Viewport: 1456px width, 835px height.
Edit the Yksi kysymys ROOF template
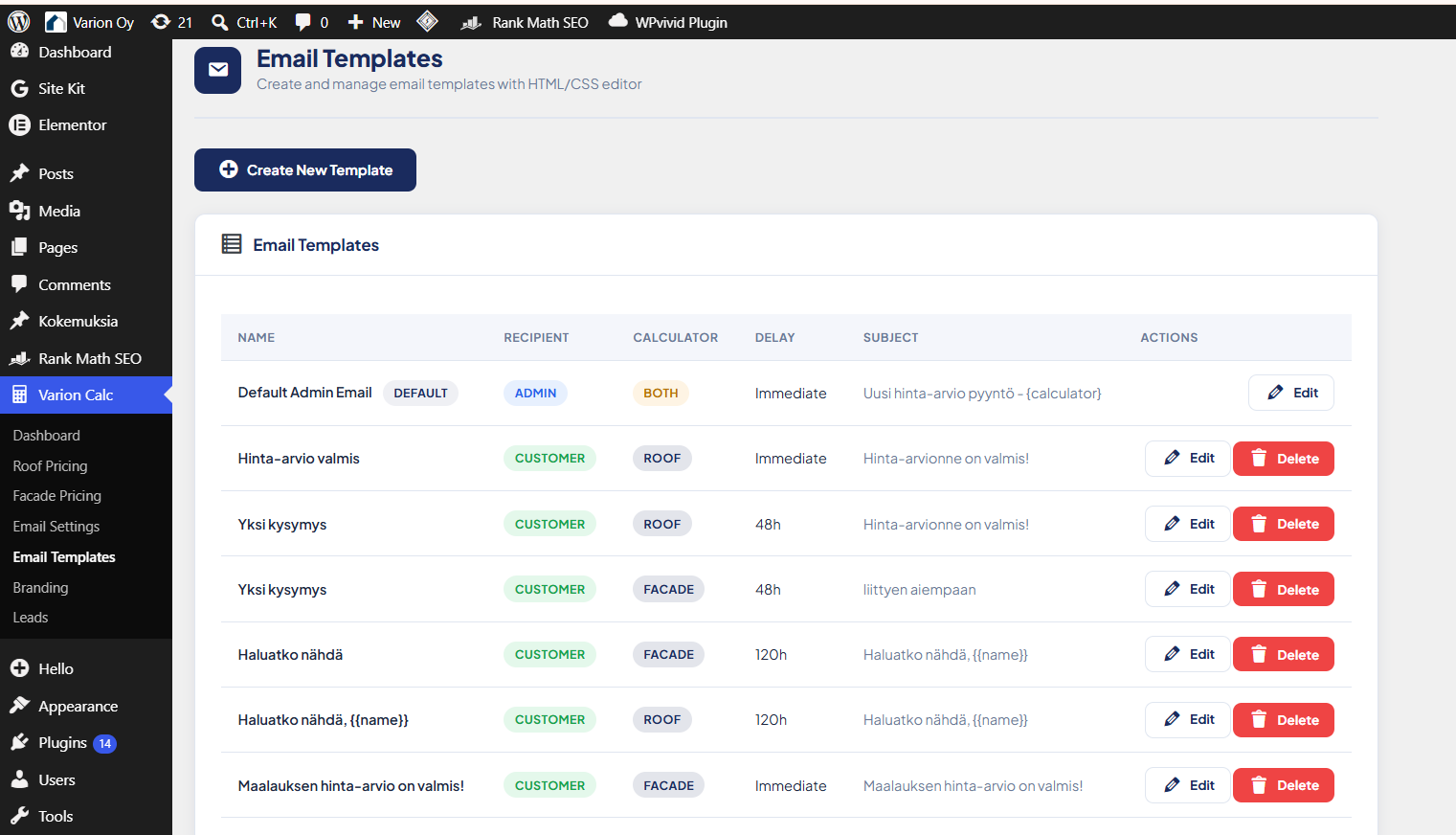pyautogui.click(x=1188, y=524)
